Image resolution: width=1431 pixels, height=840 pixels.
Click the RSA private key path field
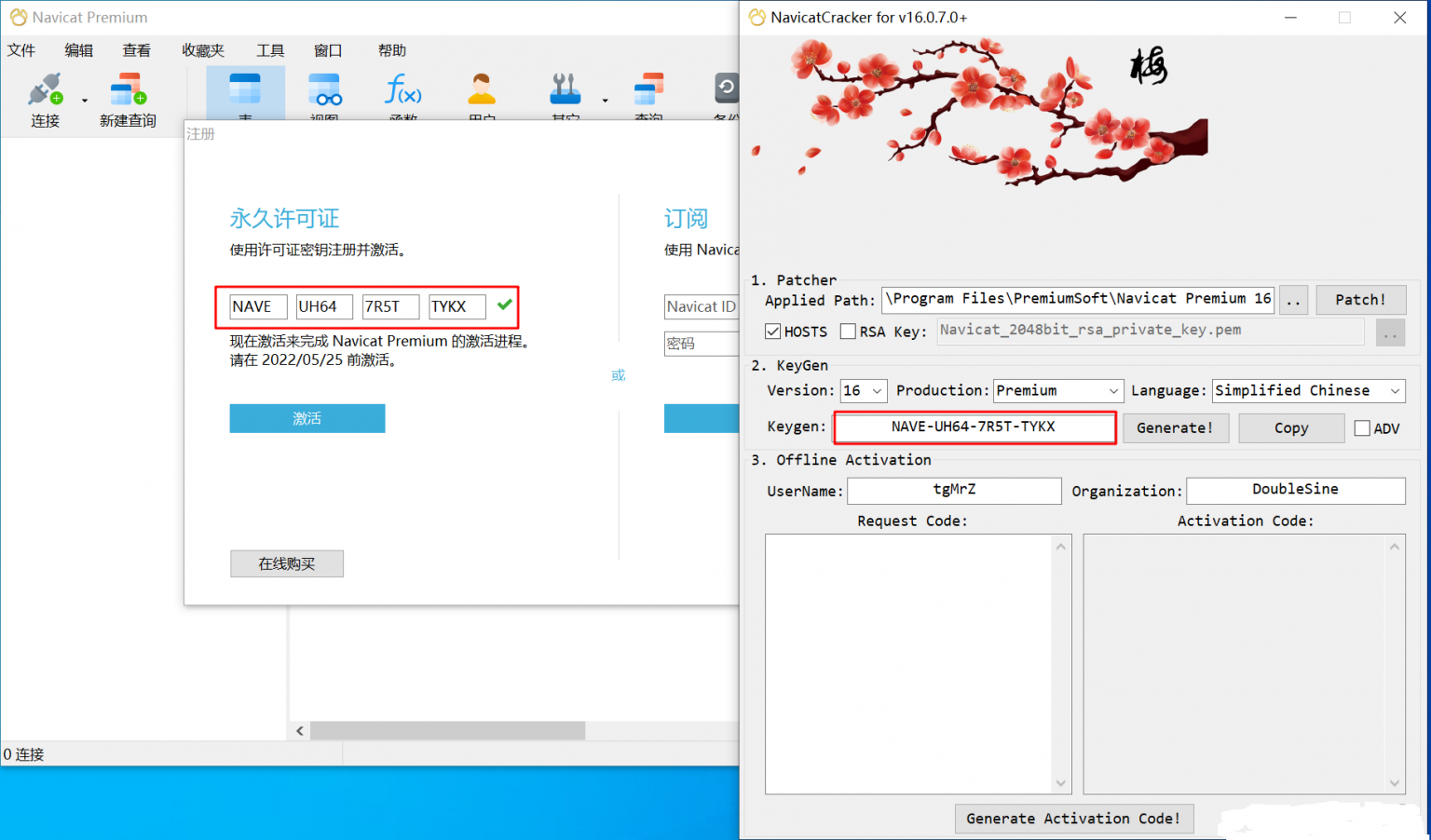[x=1151, y=331]
